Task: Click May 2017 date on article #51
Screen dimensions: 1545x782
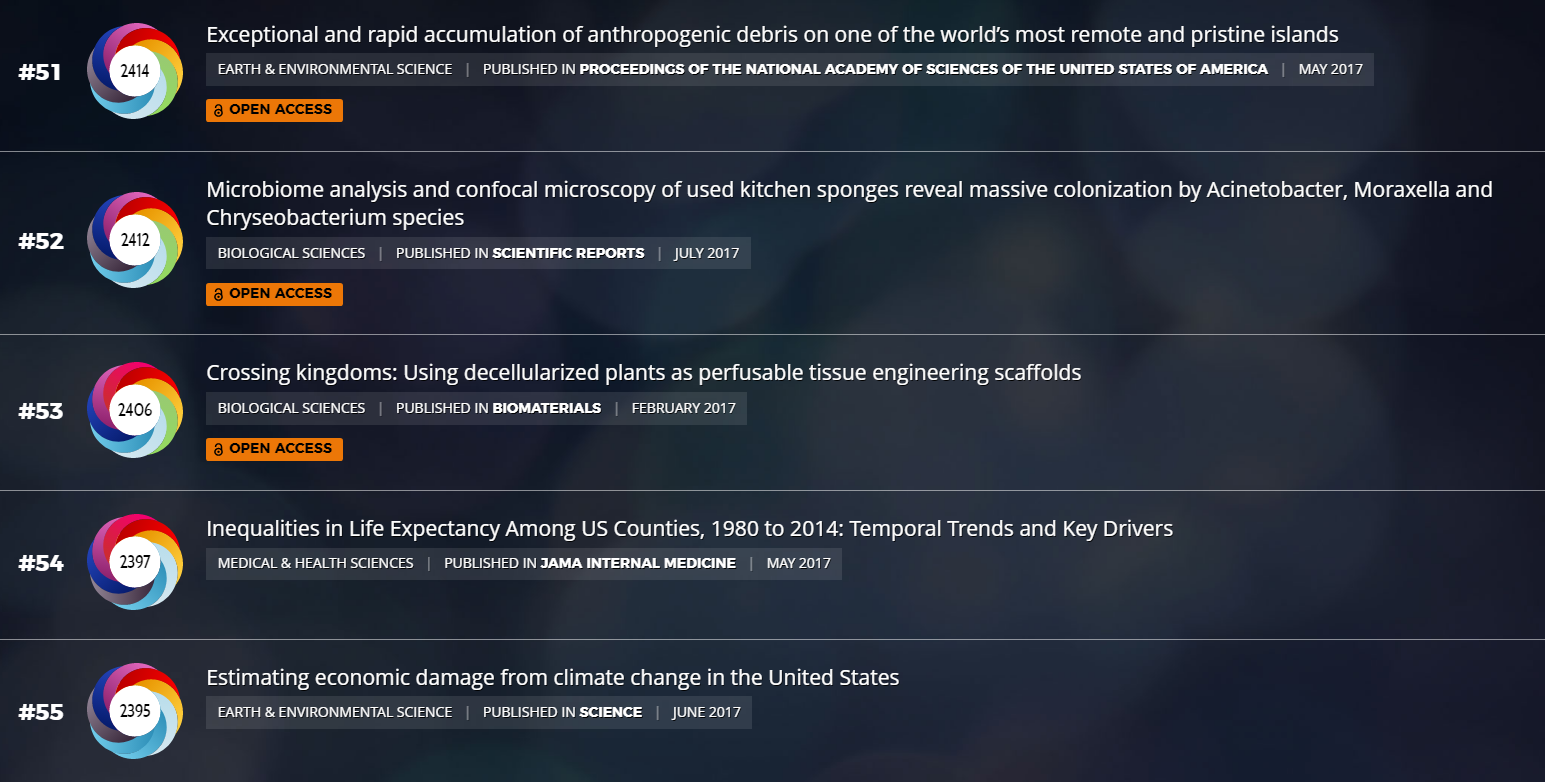Action: [1331, 69]
